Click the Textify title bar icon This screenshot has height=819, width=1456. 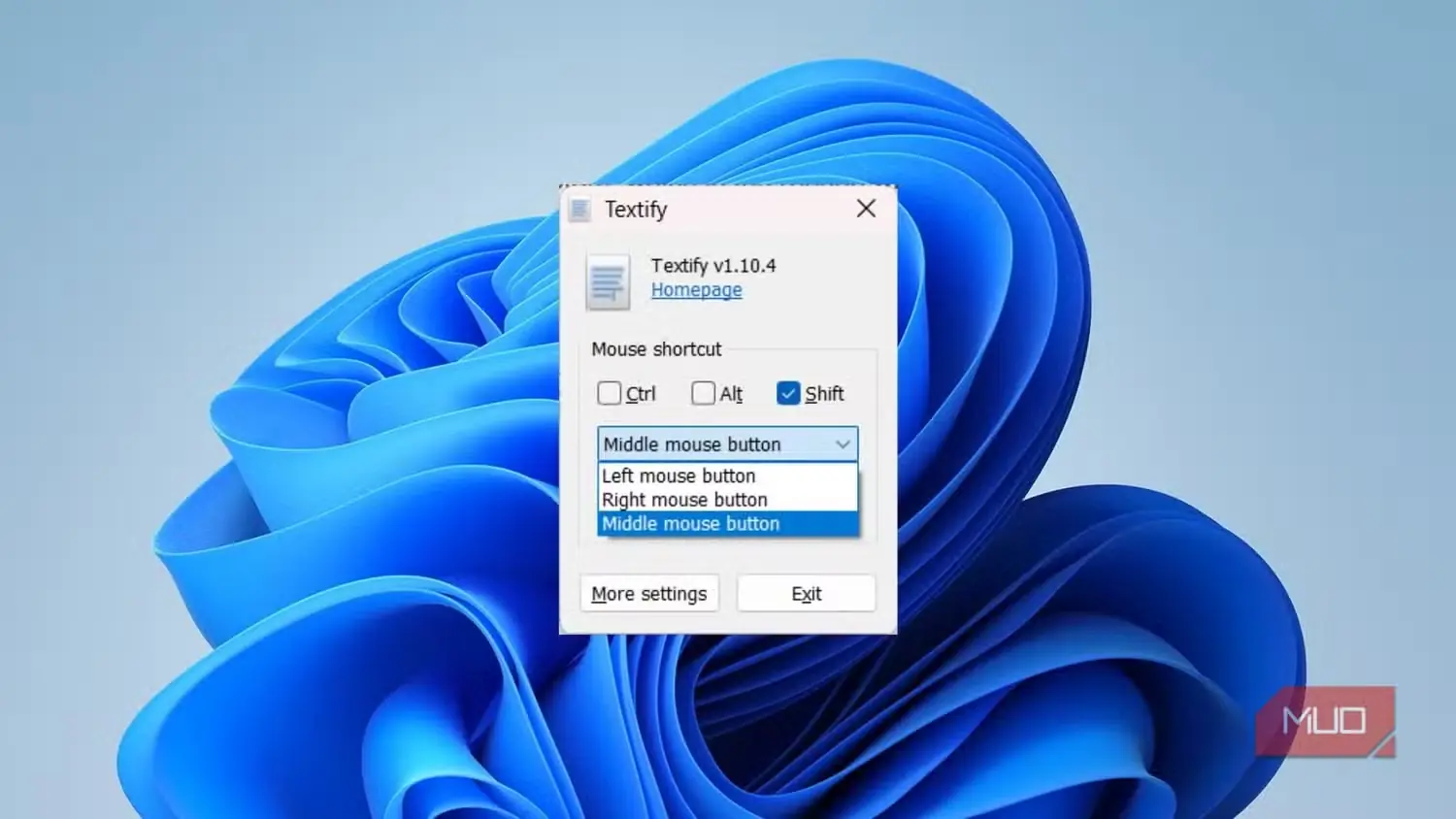point(580,210)
